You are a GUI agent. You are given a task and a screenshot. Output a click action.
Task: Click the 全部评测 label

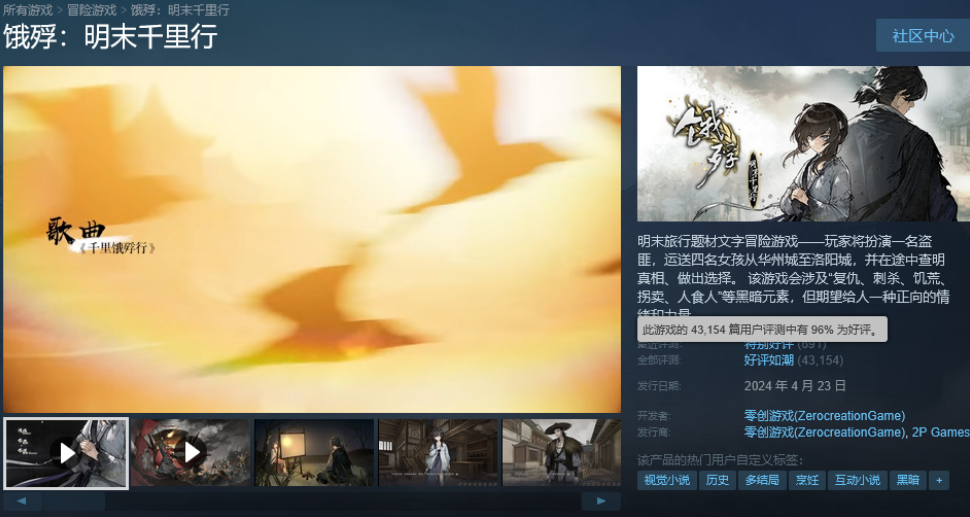click(x=659, y=360)
